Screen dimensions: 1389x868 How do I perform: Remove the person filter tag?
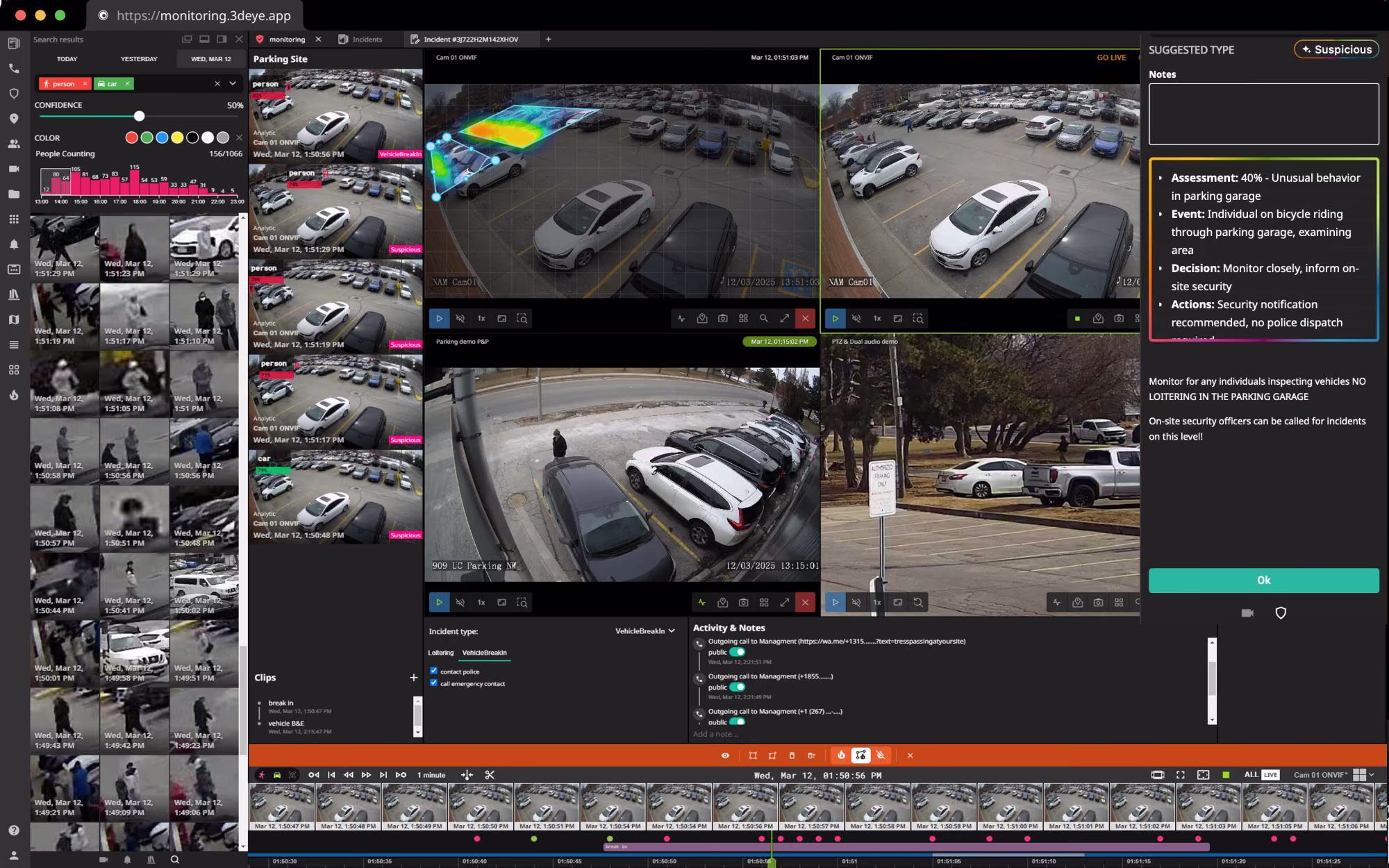click(85, 83)
